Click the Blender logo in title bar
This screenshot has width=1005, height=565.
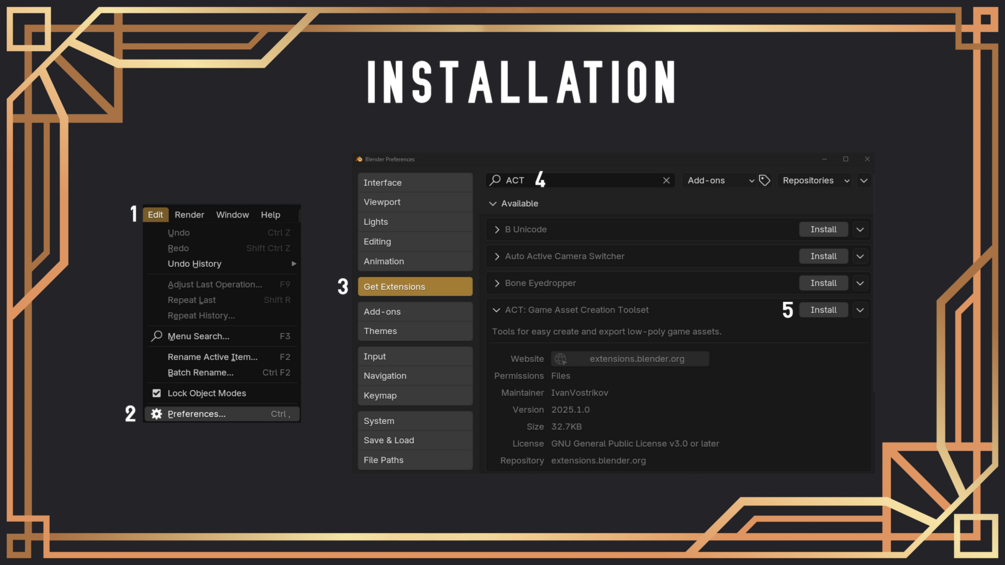(359, 159)
